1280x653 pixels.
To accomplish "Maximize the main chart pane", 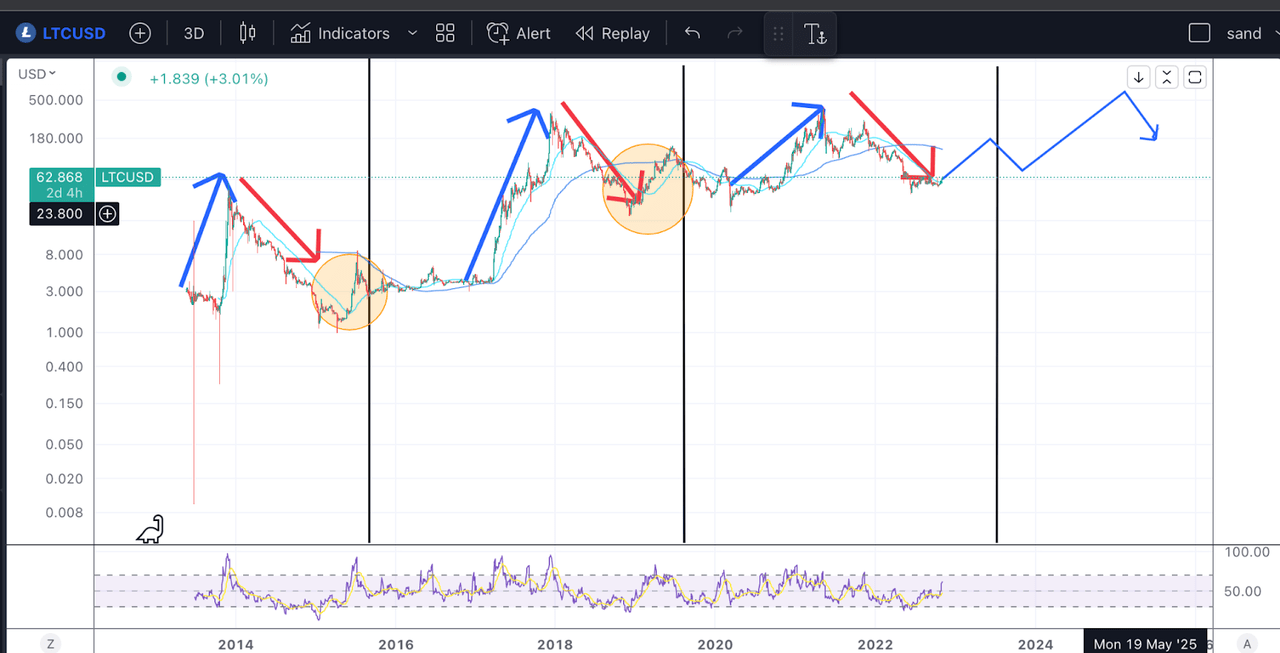I will click(1196, 77).
